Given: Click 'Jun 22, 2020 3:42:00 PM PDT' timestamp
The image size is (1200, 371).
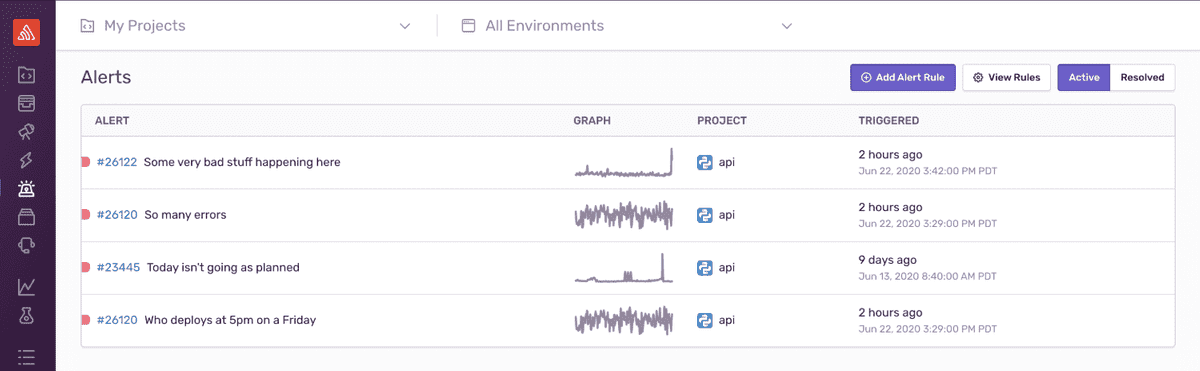Looking at the screenshot, I should click(x=927, y=171).
